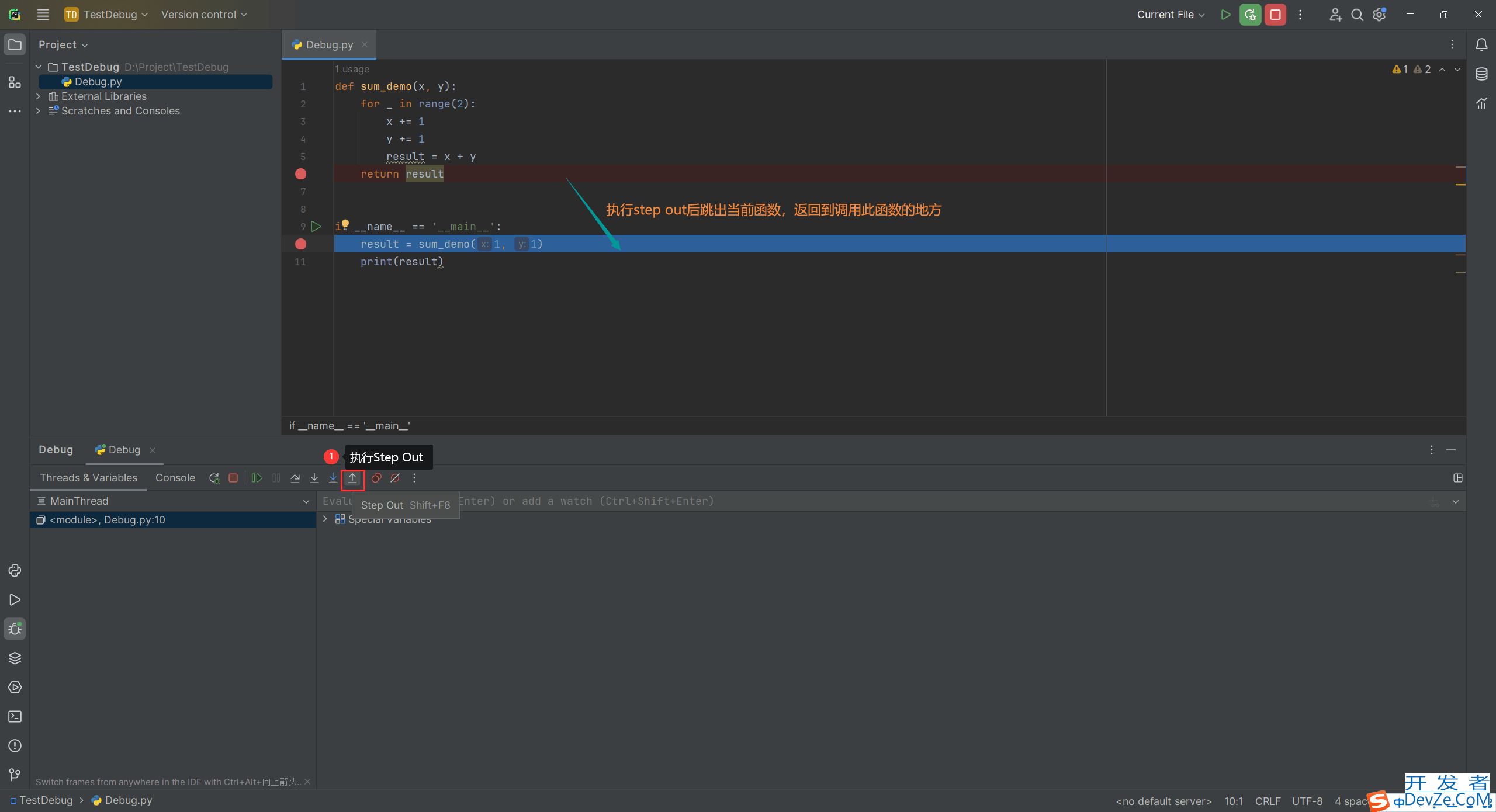This screenshot has height=812, width=1496.
Task: Open the Version control dropdown
Action: [x=204, y=15]
